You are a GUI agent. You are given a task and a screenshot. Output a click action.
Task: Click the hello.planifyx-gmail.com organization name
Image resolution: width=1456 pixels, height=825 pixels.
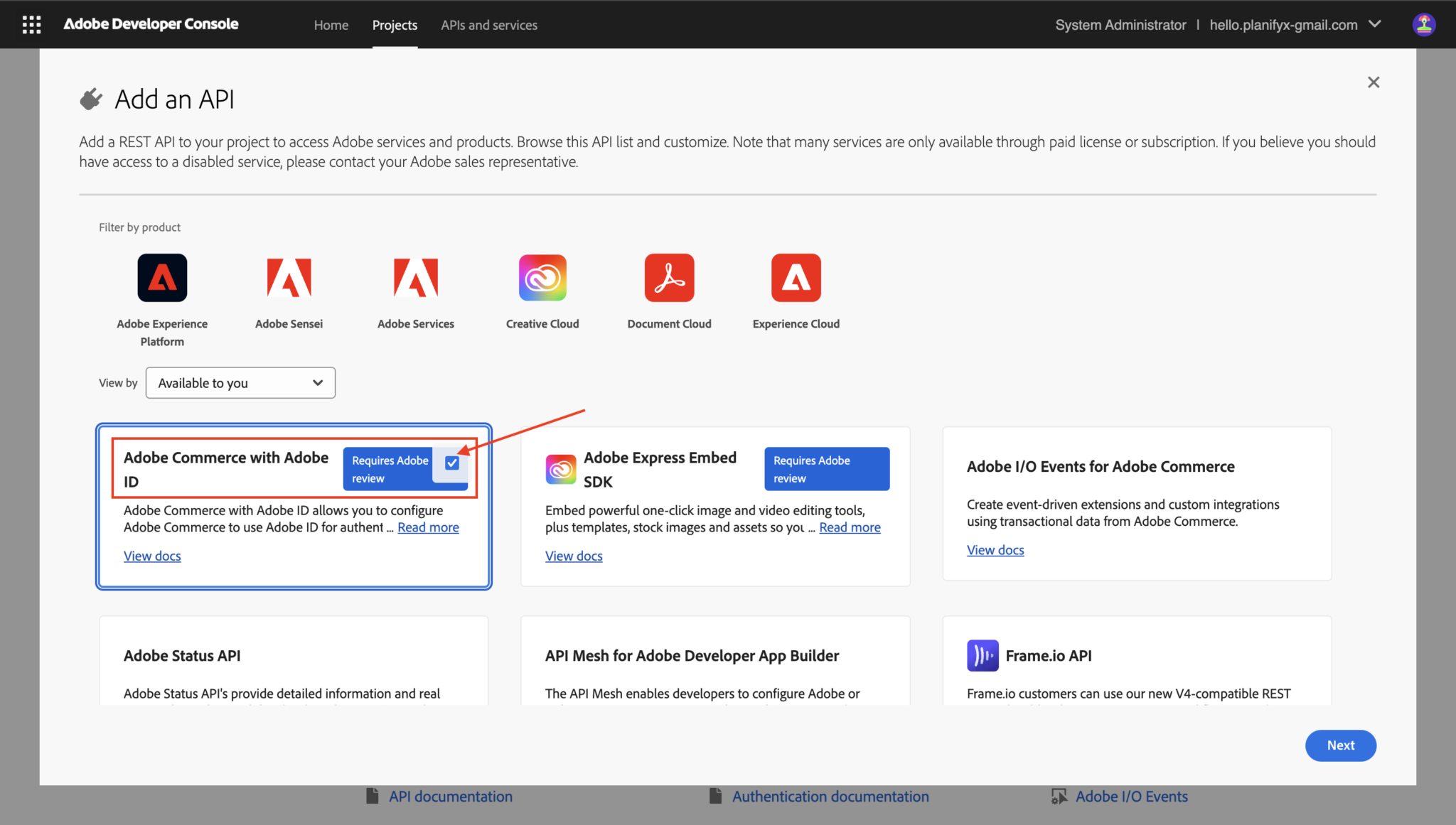pyautogui.click(x=1283, y=25)
